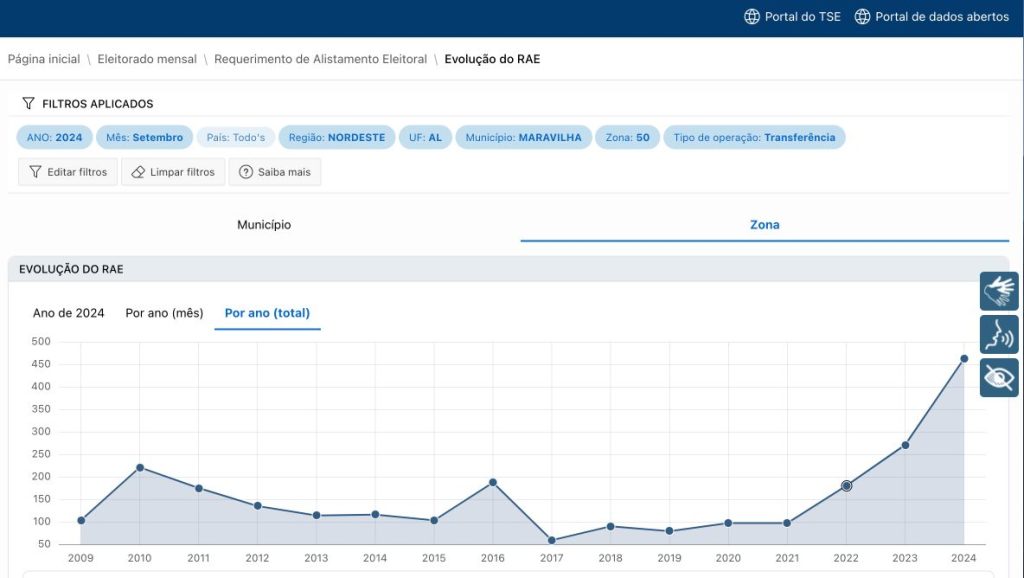
Task: Click the Tipo de operação: Transferência chip
Action: click(x=754, y=138)
